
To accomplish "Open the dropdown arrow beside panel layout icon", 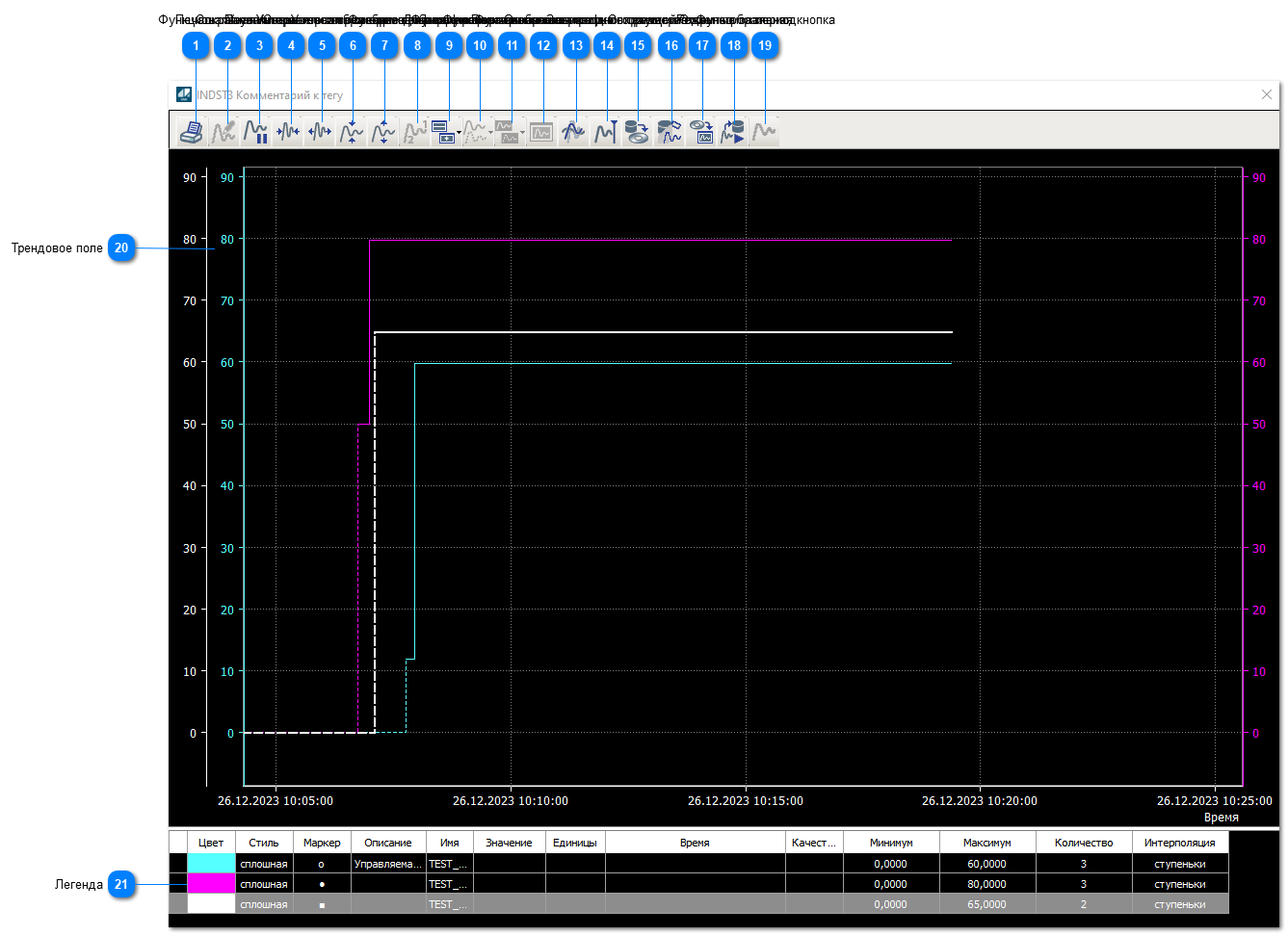I will coord(459,133).
